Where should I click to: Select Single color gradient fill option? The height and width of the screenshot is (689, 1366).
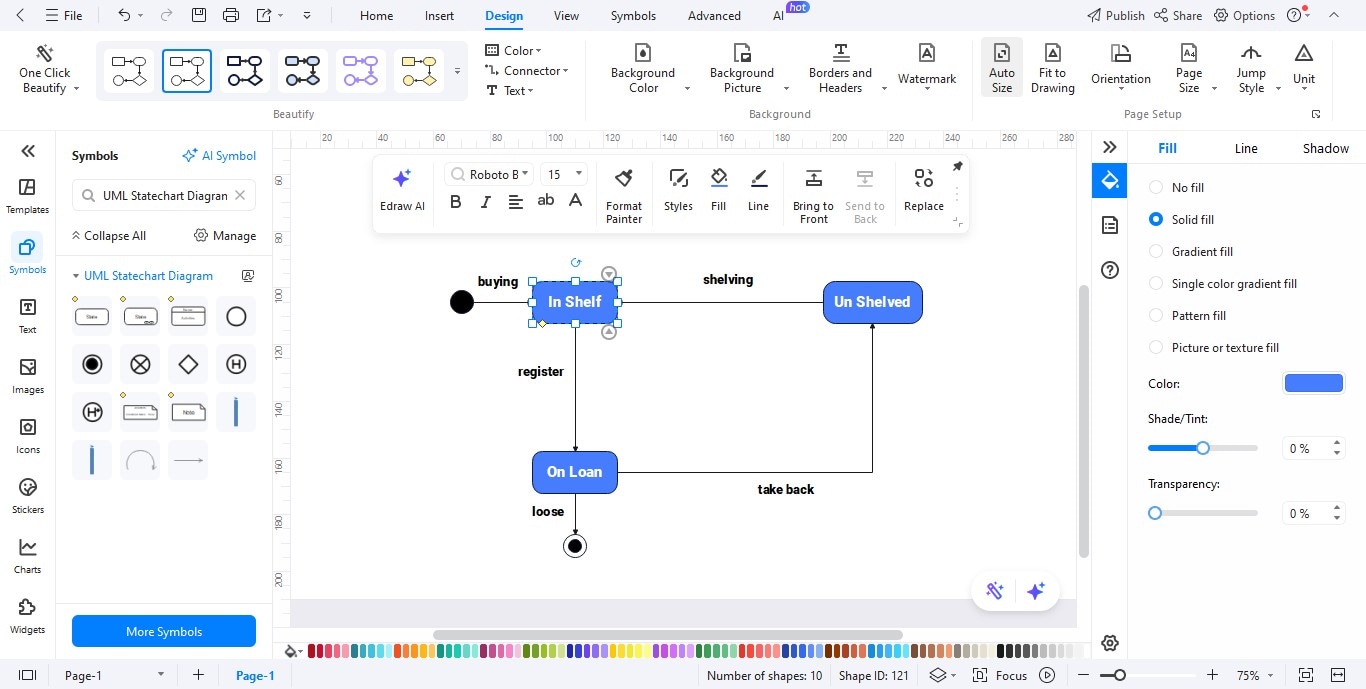click(x=1223, y=283)
